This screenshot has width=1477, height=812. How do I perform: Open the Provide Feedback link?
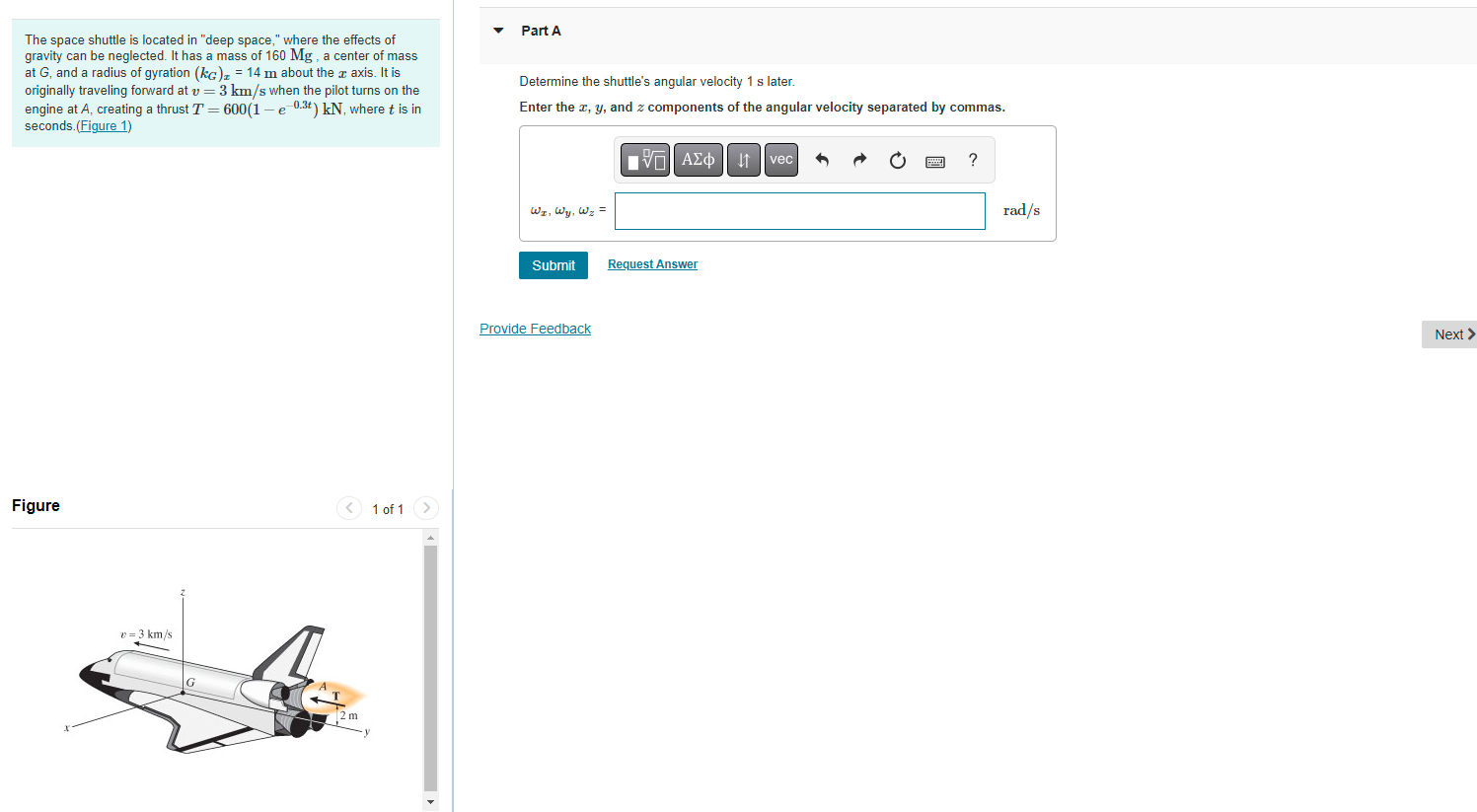(x=535, y=328)
